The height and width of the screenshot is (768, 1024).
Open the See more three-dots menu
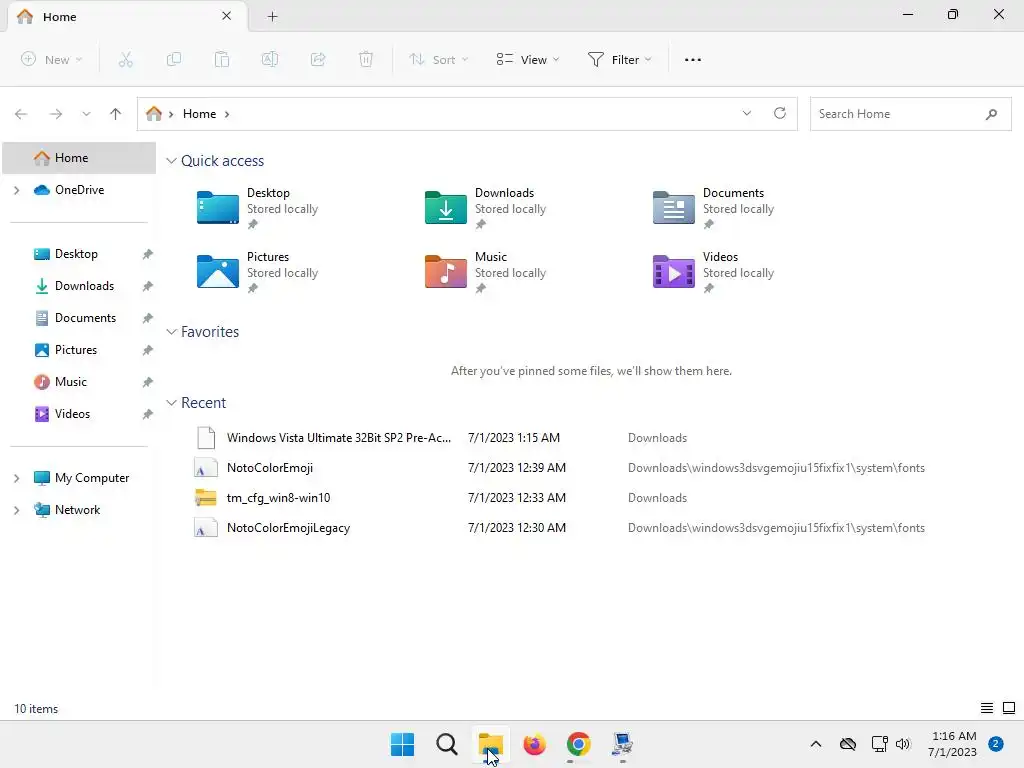coord(693,59)
